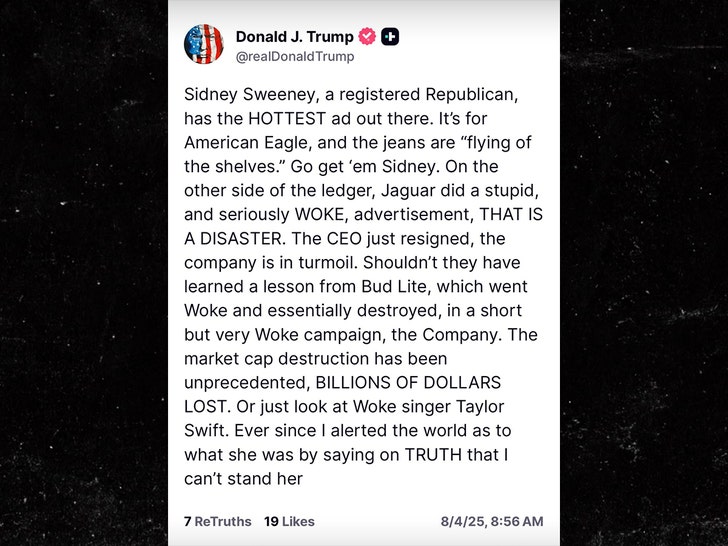Click the dark plus badge beside the name
The image size is (728, 546).
coord(390,37)
